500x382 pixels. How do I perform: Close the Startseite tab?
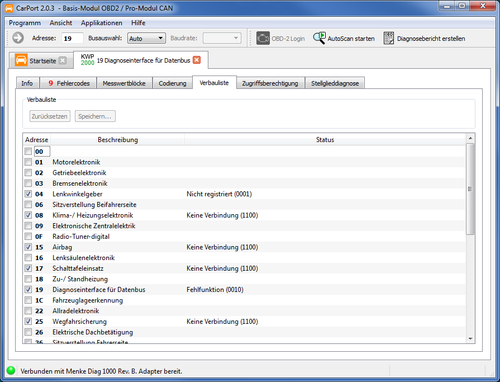[62, 60]
